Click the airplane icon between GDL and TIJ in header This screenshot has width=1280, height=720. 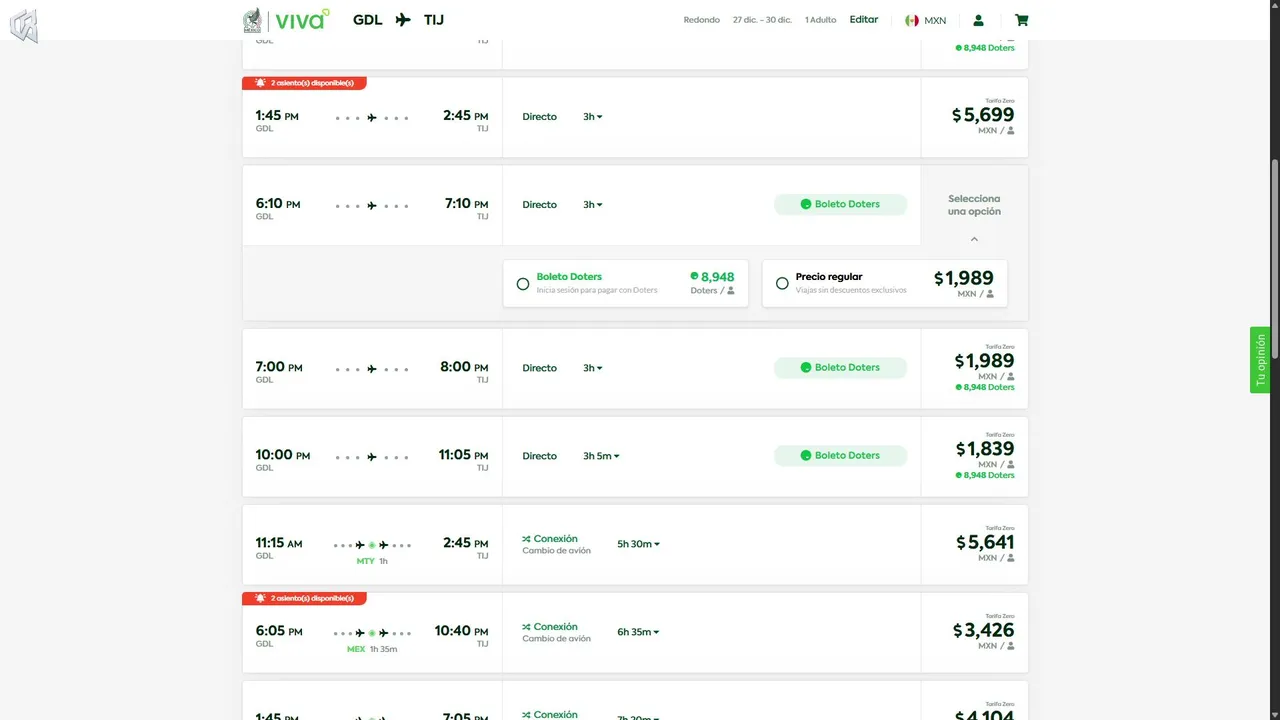coord(403,20)
